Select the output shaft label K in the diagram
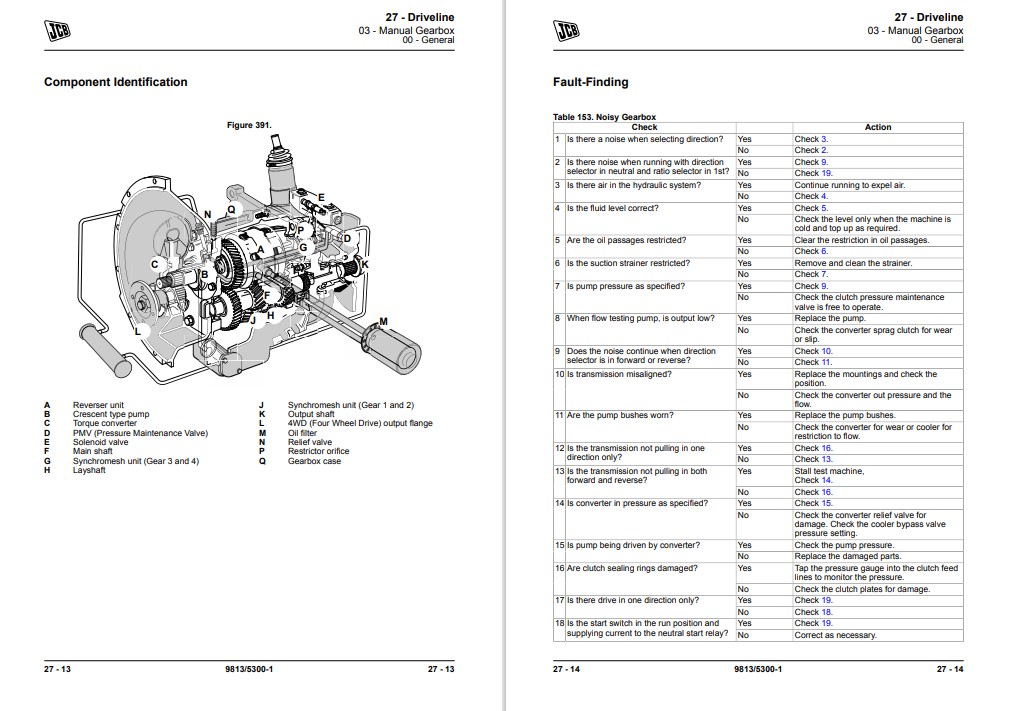This screenshot has width=1010, height=711. [x=365, y=265]
